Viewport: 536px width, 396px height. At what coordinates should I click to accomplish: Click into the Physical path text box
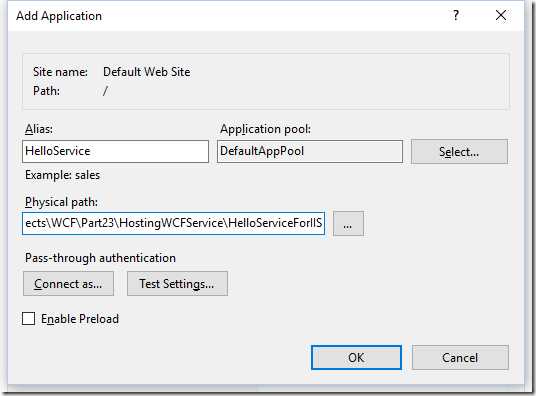pyautogui.click(x=174, y=223)
